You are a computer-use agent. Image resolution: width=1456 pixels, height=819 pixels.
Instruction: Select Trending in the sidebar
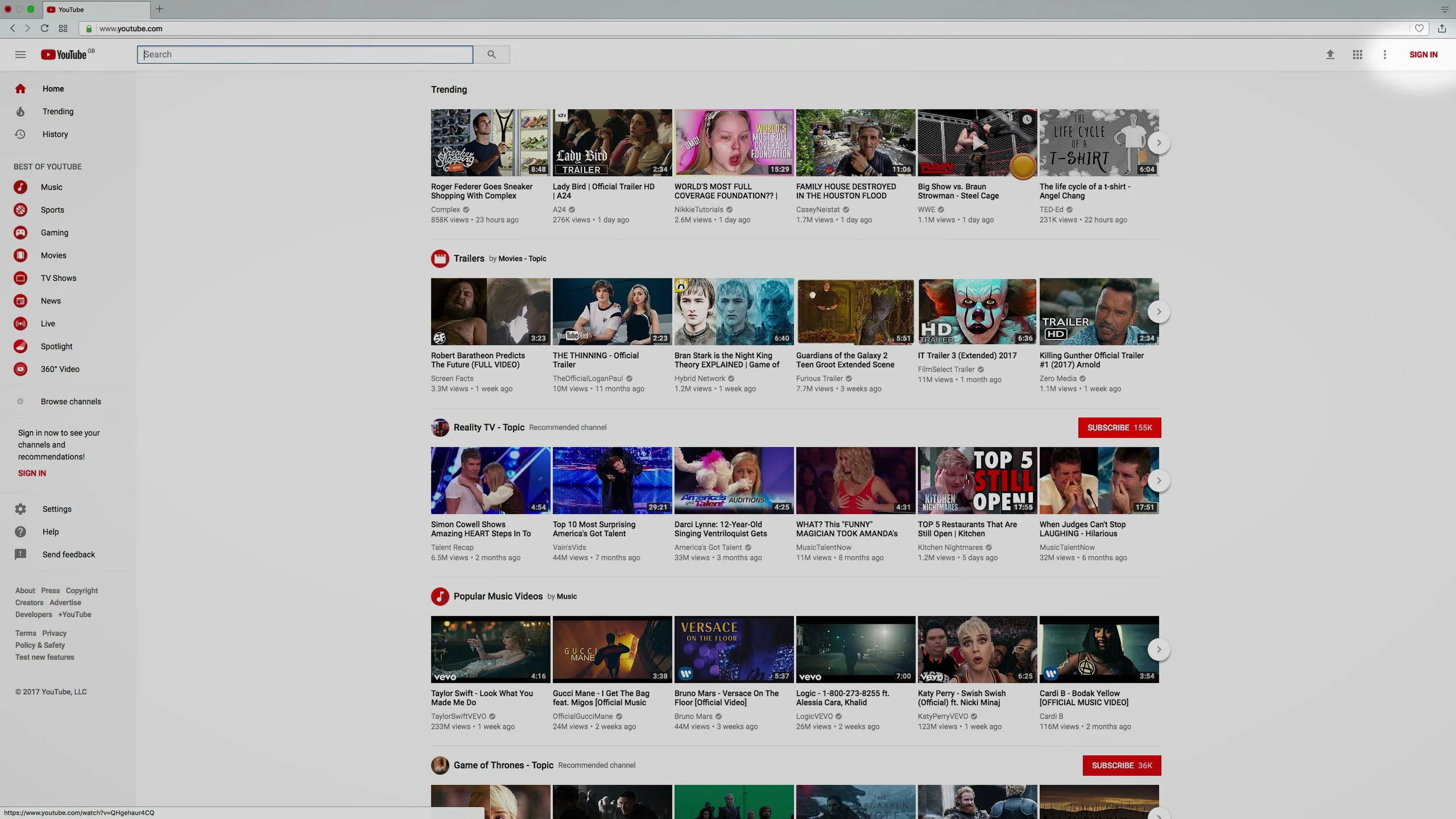point(58,111)
